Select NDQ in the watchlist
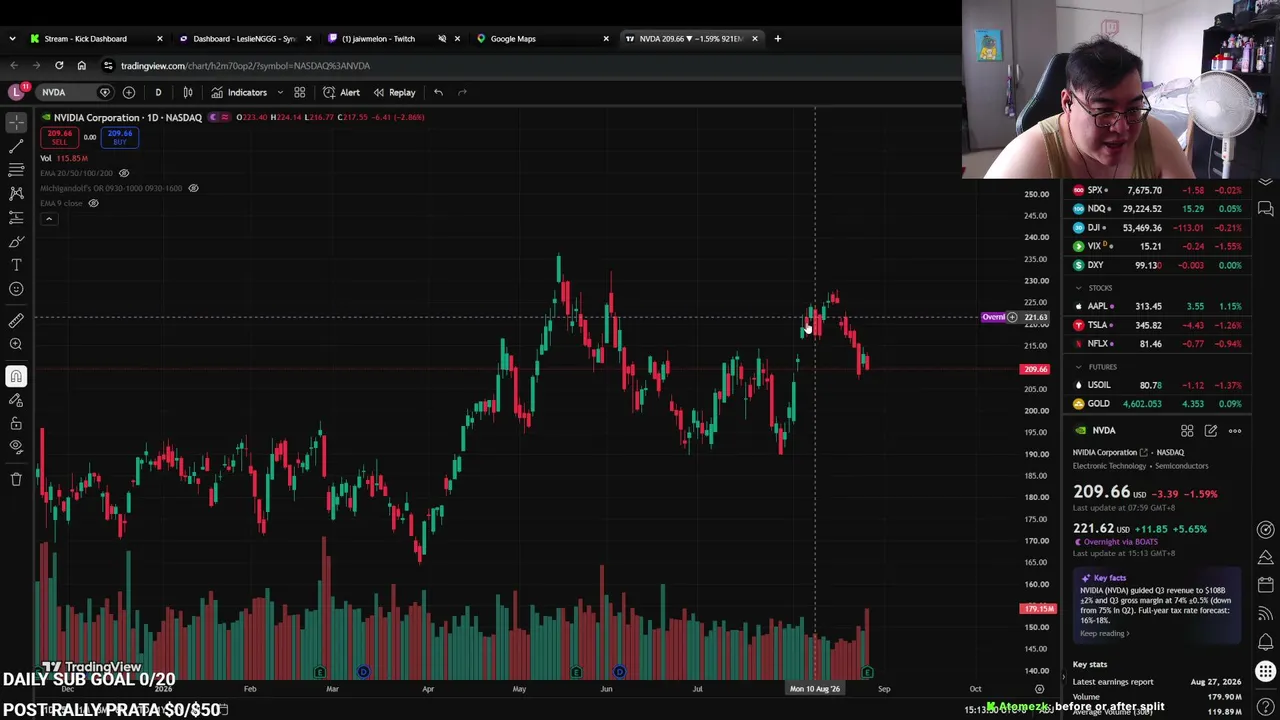1280x720 pixels. click(x=1156, y=209)
